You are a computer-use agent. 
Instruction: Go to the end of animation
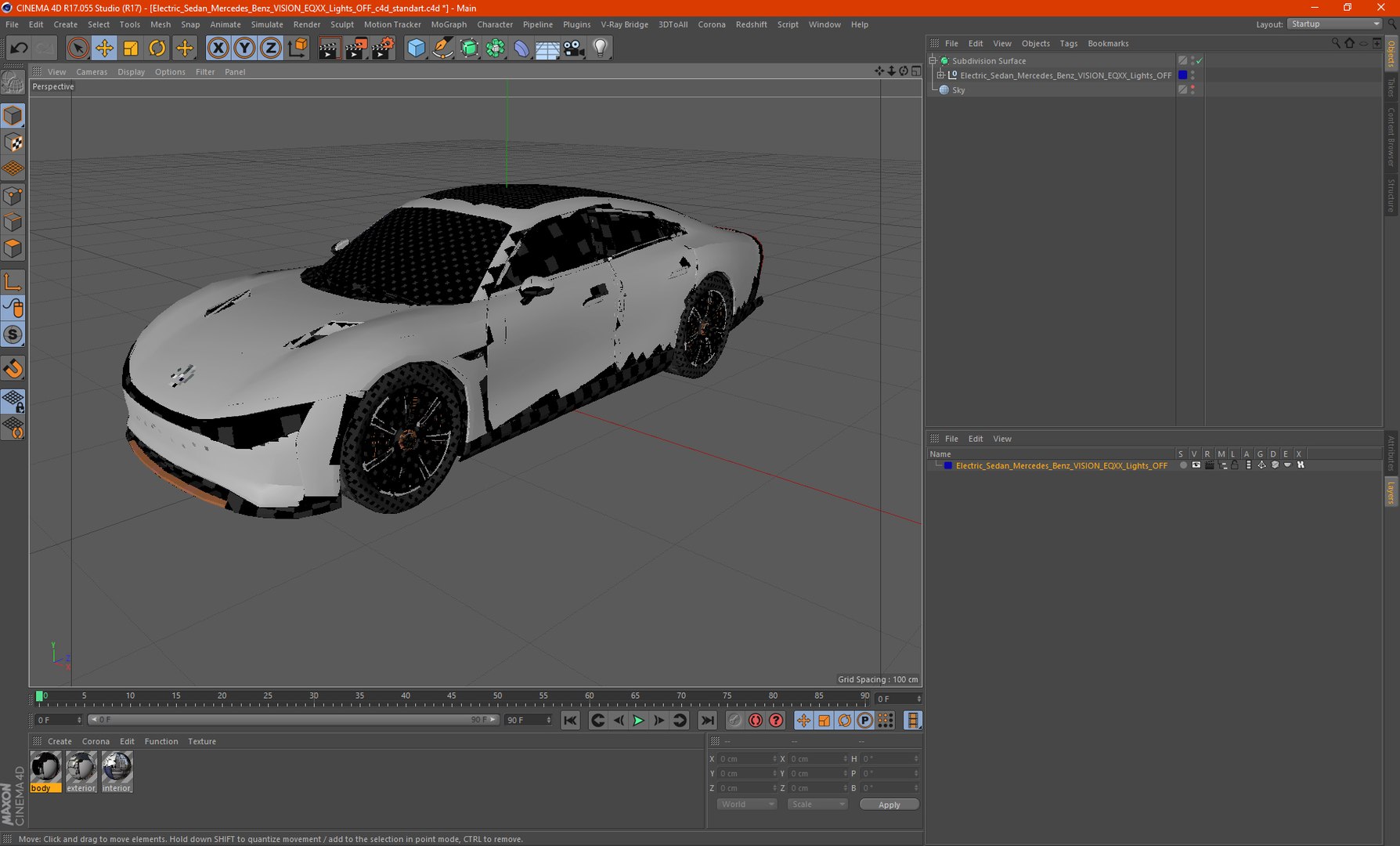(x=707, y=721)
